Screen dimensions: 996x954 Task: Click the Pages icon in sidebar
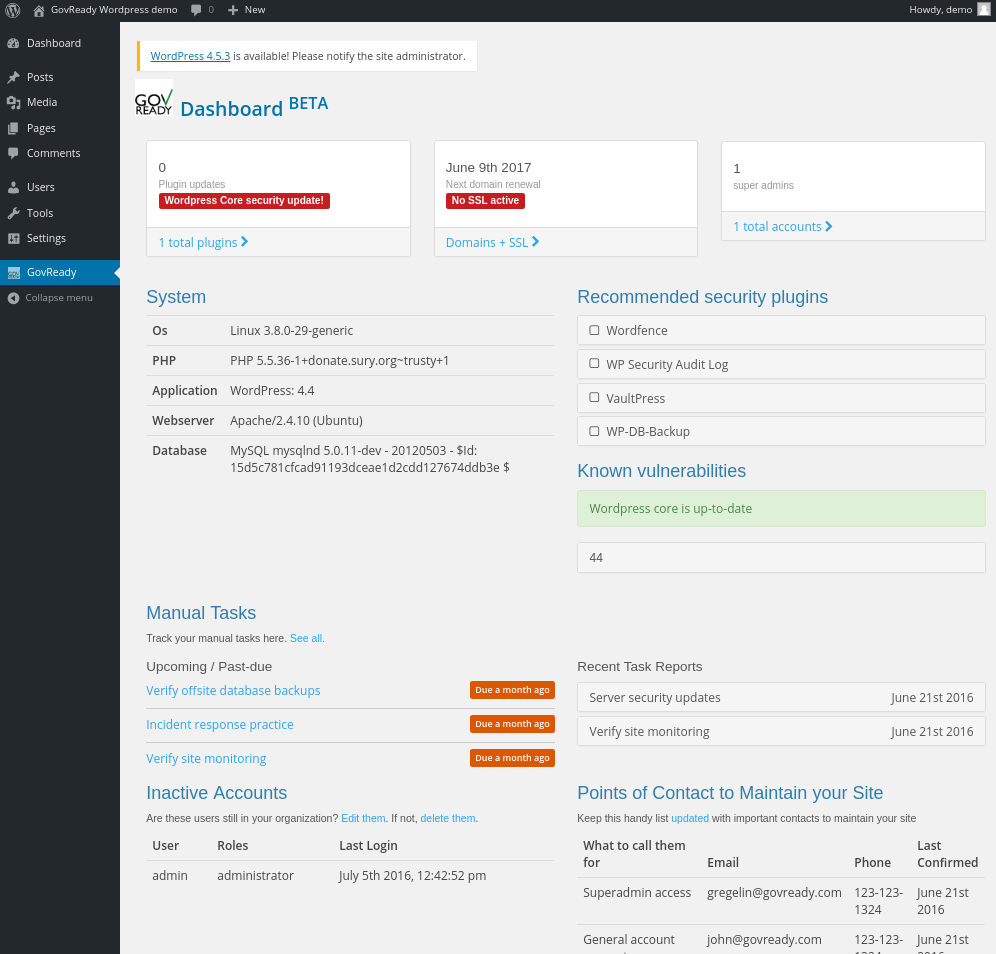[13, 128]
